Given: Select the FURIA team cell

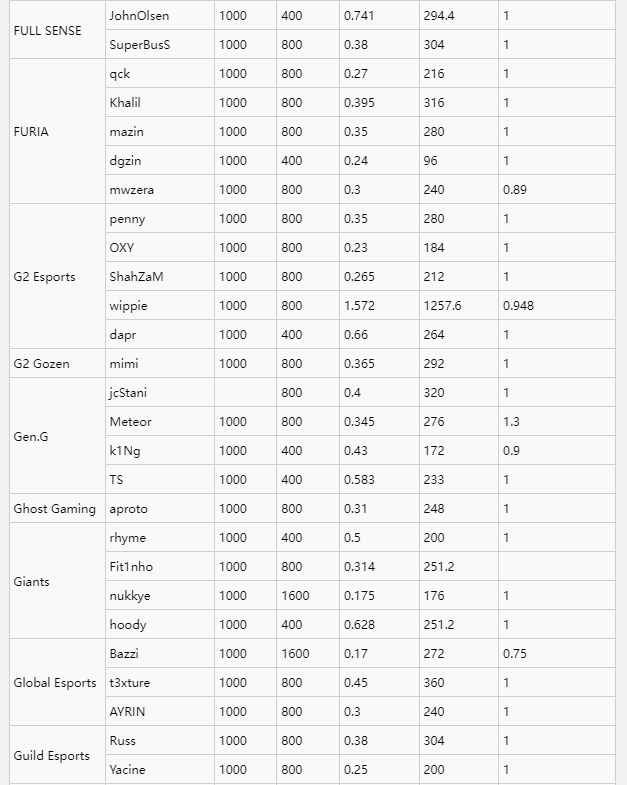Looking at the screenshot, I should pyautogui.click(x=31, y=131).
